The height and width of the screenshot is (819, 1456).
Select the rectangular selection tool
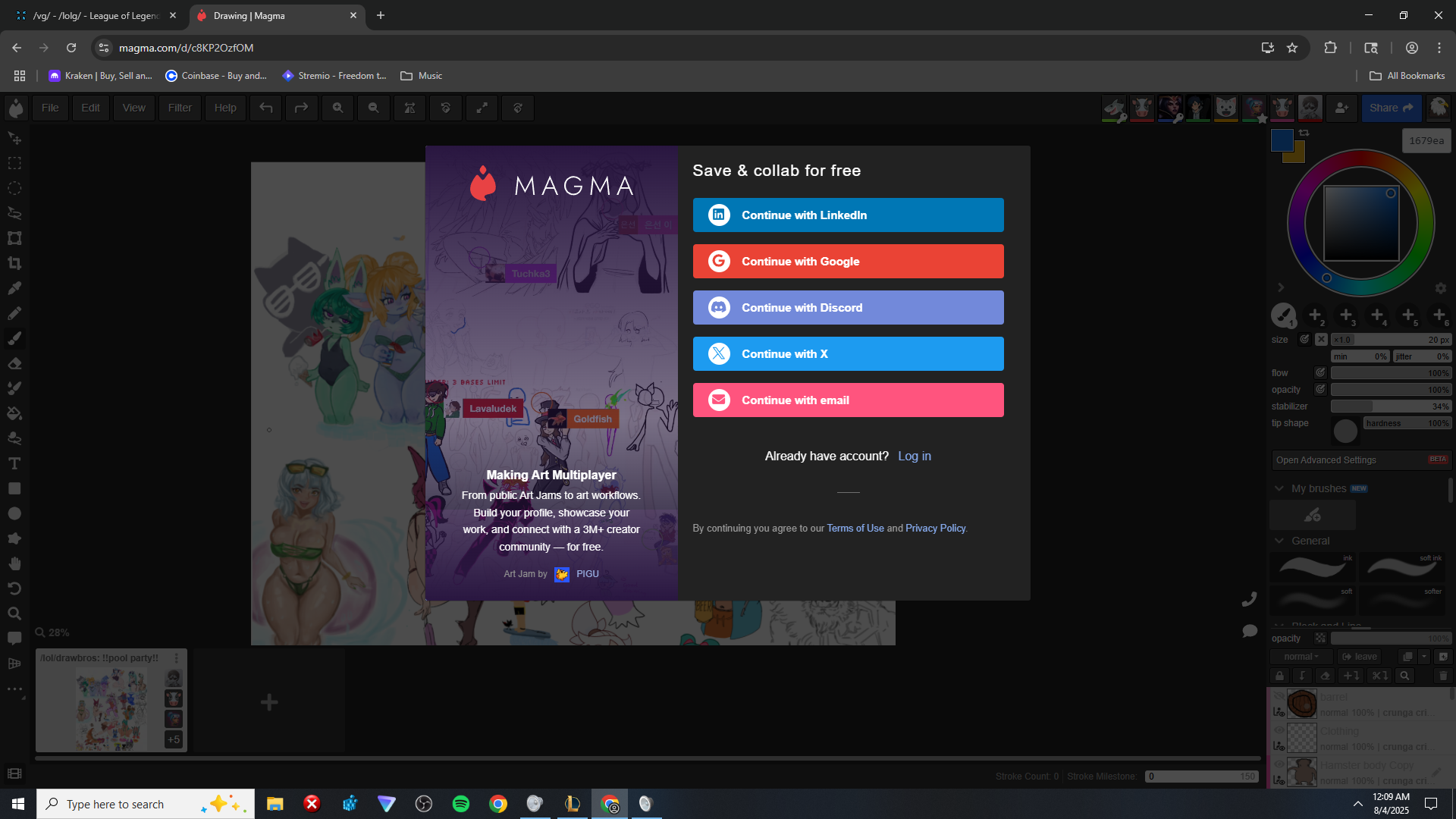tap(14, 163)
